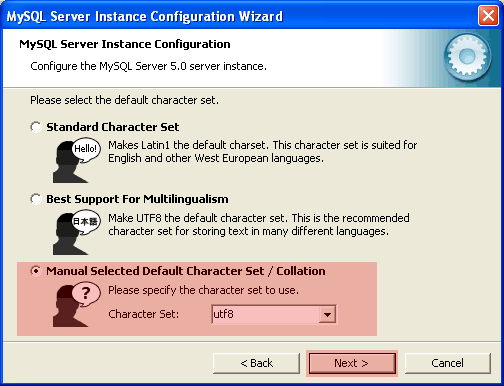This screenshot has width=504, height=386.
Task: Select Manual Selected Default Character Set radio
Action: pos(36,271)
